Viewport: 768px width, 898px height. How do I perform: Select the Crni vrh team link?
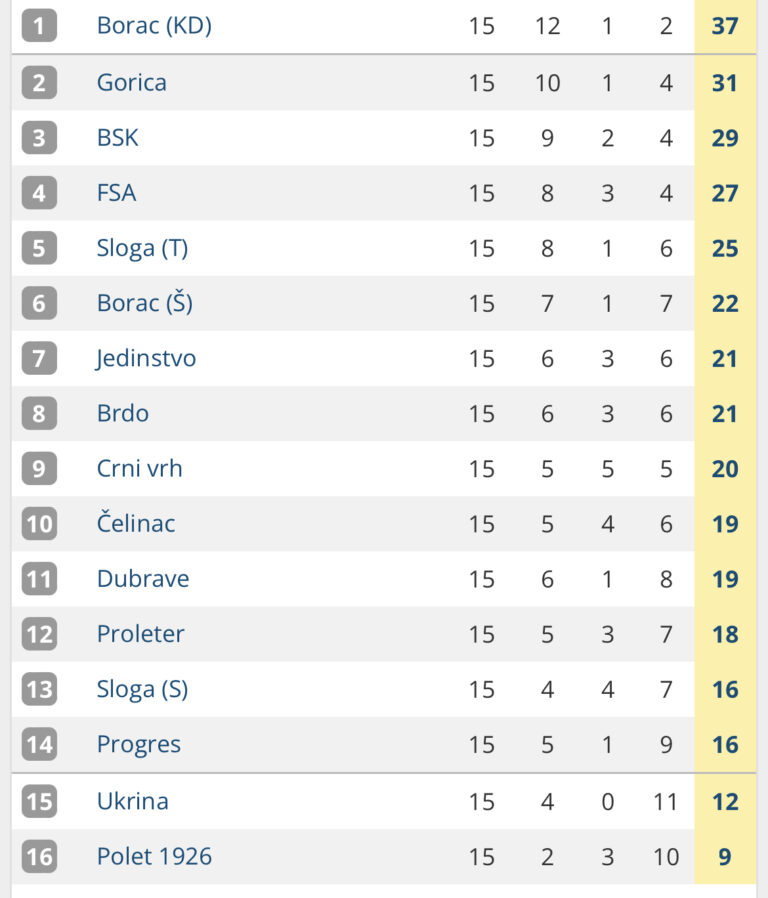pyautogui.click(x=139, y=468)
